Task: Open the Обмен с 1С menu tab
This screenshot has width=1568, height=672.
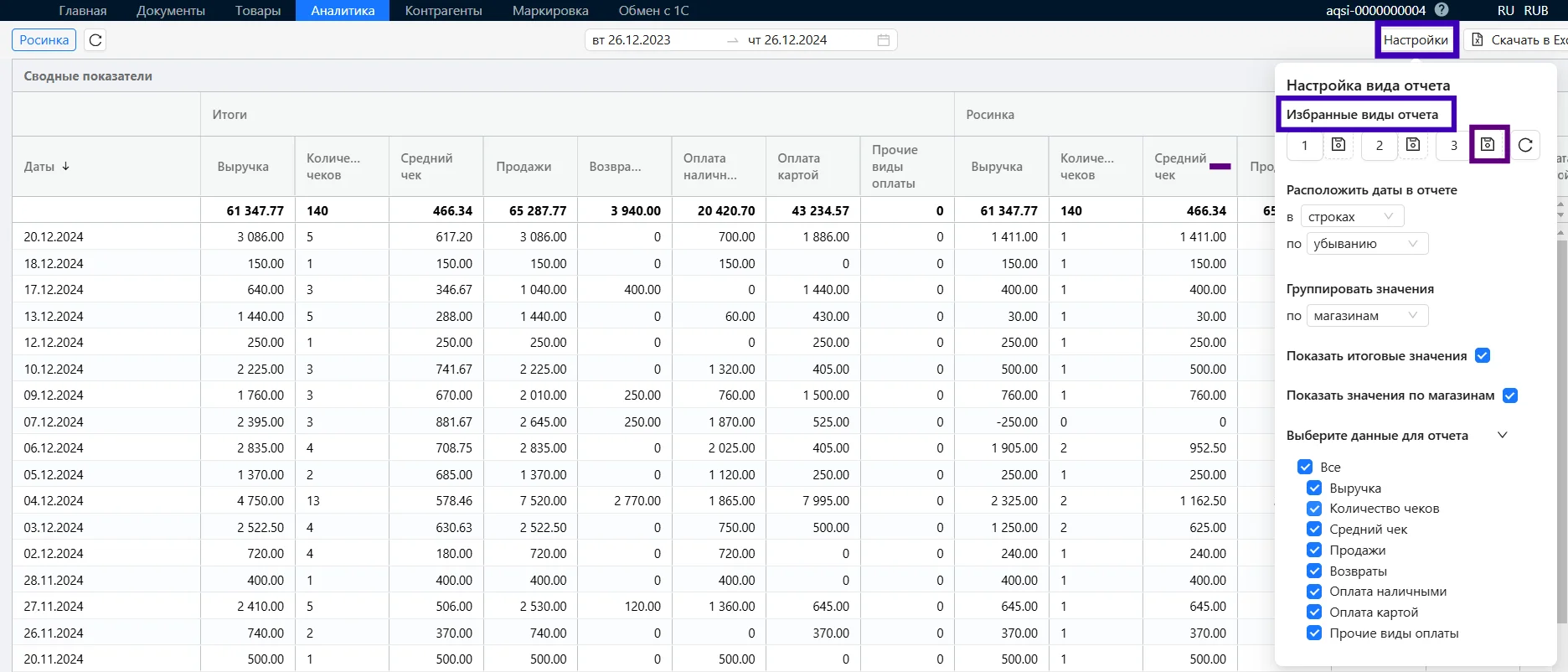Action: (x=653, y=10)
